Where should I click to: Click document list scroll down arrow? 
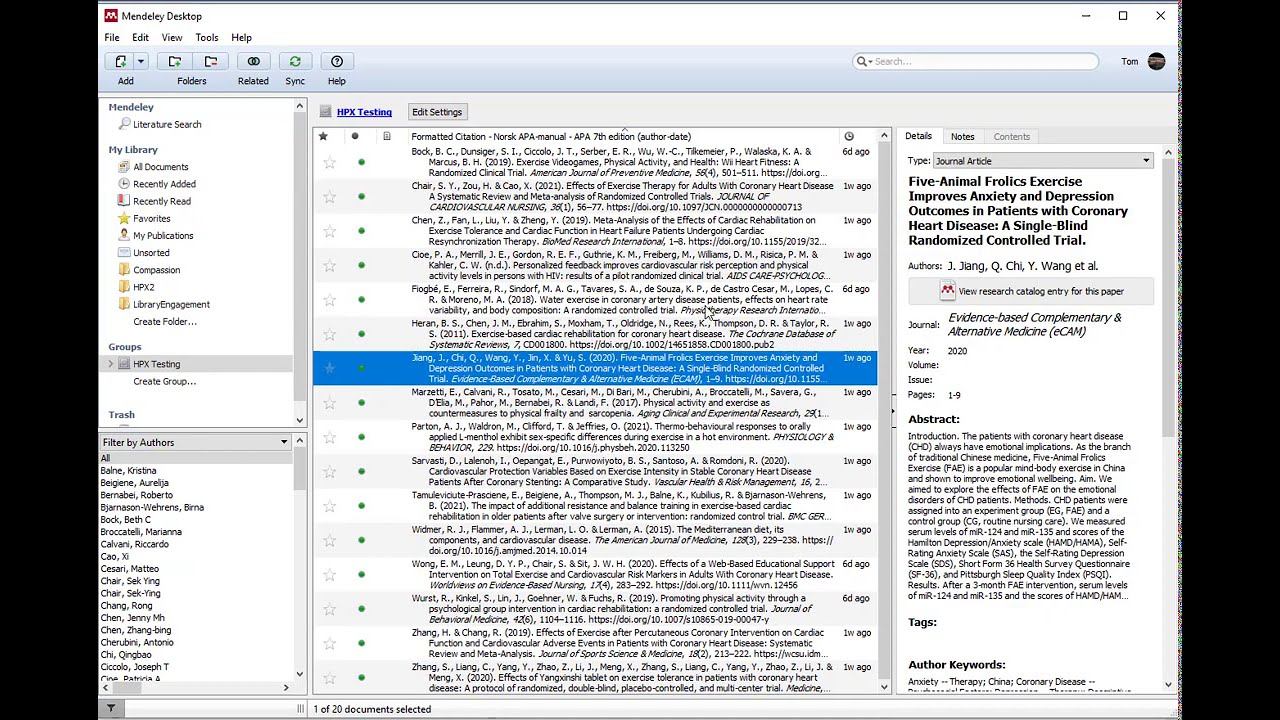click(x=884, y=687)
